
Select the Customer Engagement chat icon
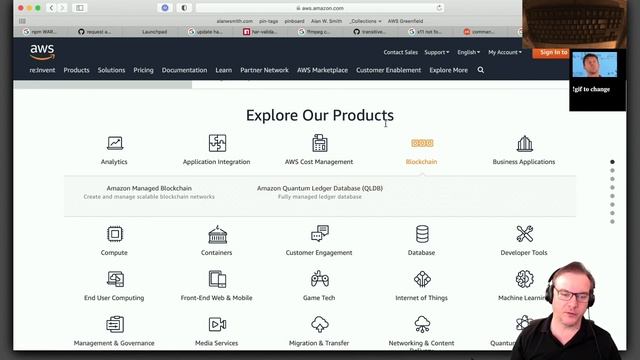(x=320, y=233)
